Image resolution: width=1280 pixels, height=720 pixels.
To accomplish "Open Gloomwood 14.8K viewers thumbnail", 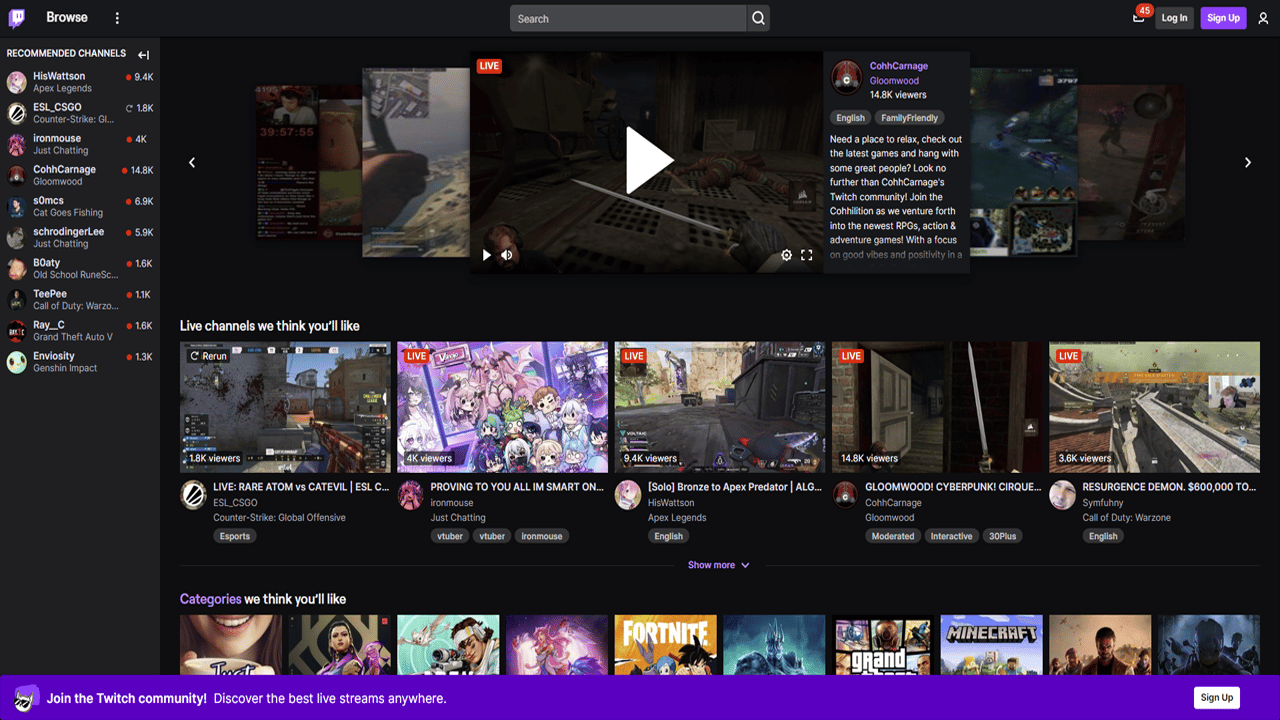I will coord(937,407).
